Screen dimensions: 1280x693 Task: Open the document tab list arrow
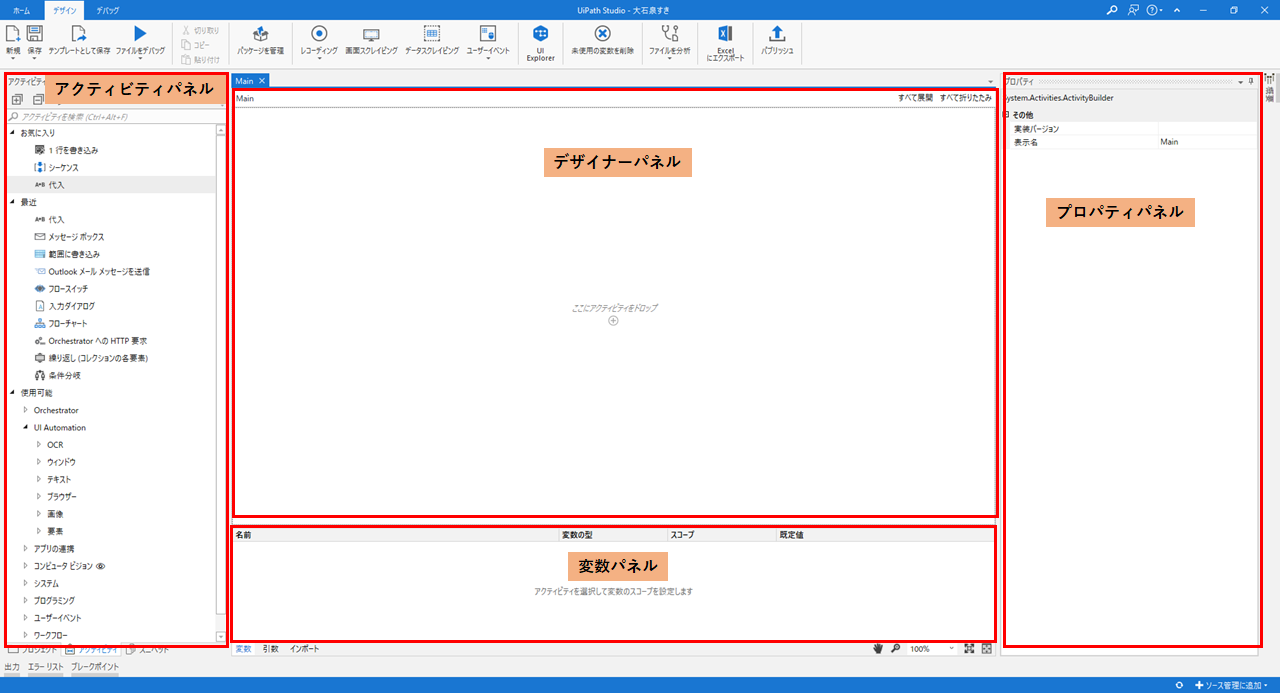point(990,81)
